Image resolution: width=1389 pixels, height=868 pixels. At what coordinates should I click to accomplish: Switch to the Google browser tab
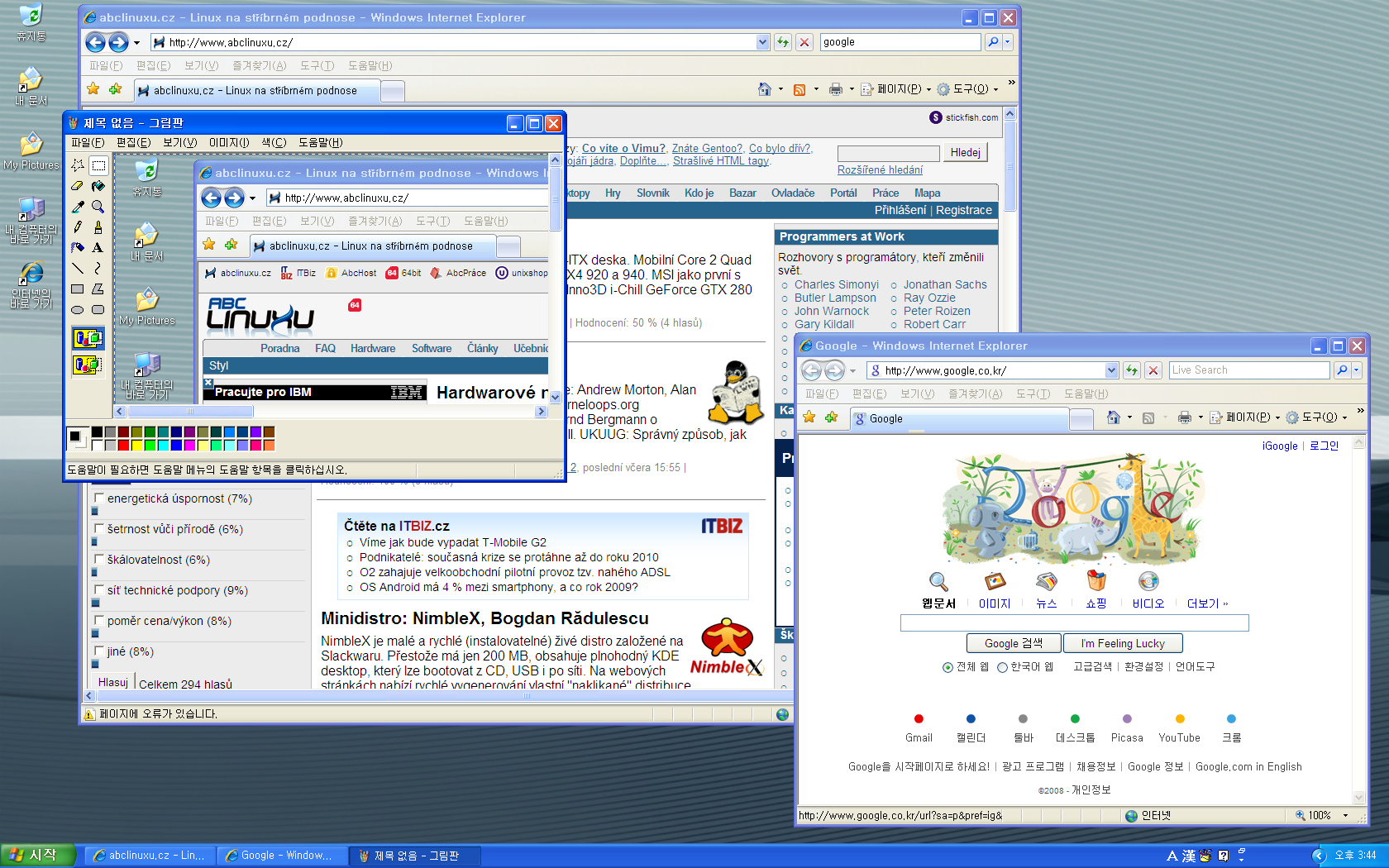[959, 419]
